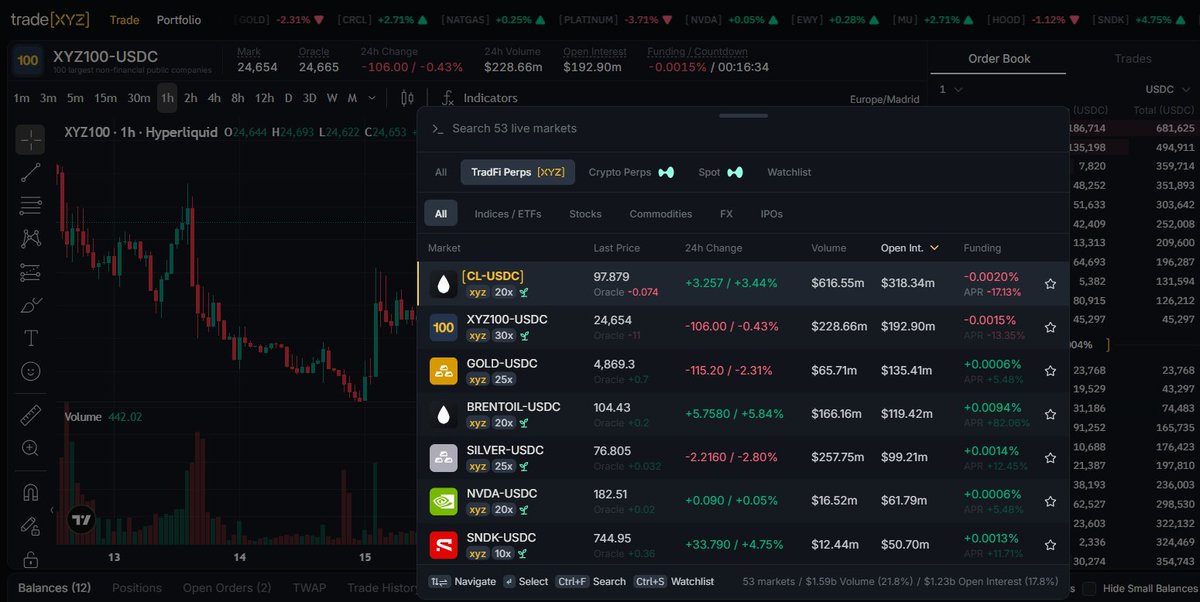This screenshot has width=1200, height=602.
Task: Toggle lock all drawings icon
Action: (x=30, y=559)
